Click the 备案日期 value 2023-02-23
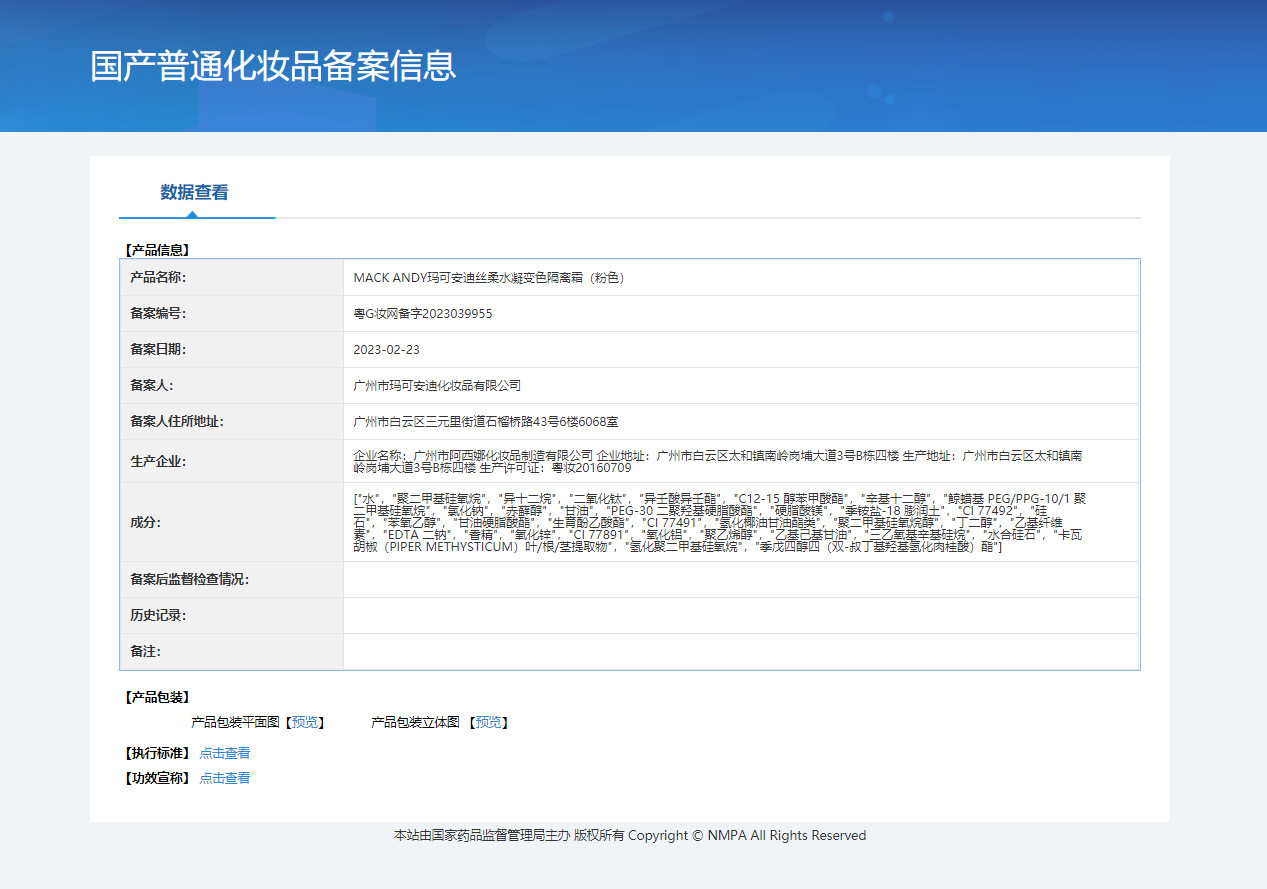 (387, 350)
